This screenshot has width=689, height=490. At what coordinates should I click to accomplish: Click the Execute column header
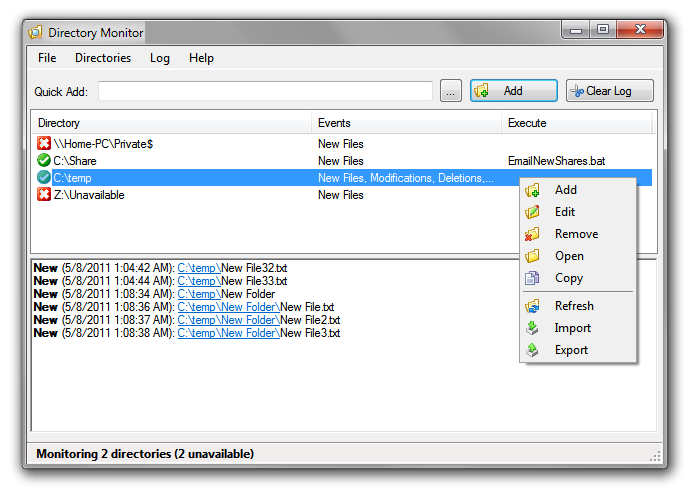click(x=577, y=123)
